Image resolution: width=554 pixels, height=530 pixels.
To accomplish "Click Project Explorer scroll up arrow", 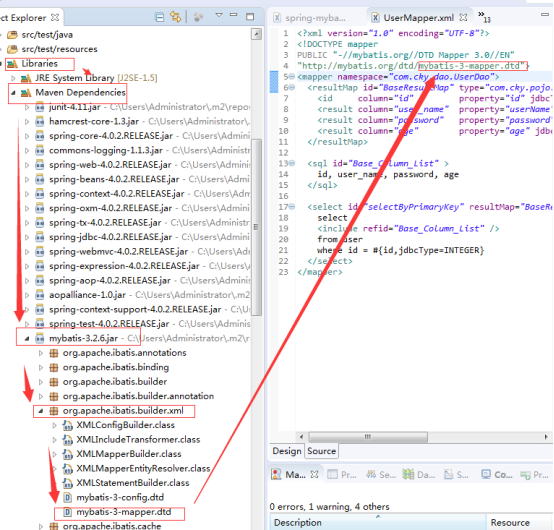I will pyautogui.click(x=257, y=34).
